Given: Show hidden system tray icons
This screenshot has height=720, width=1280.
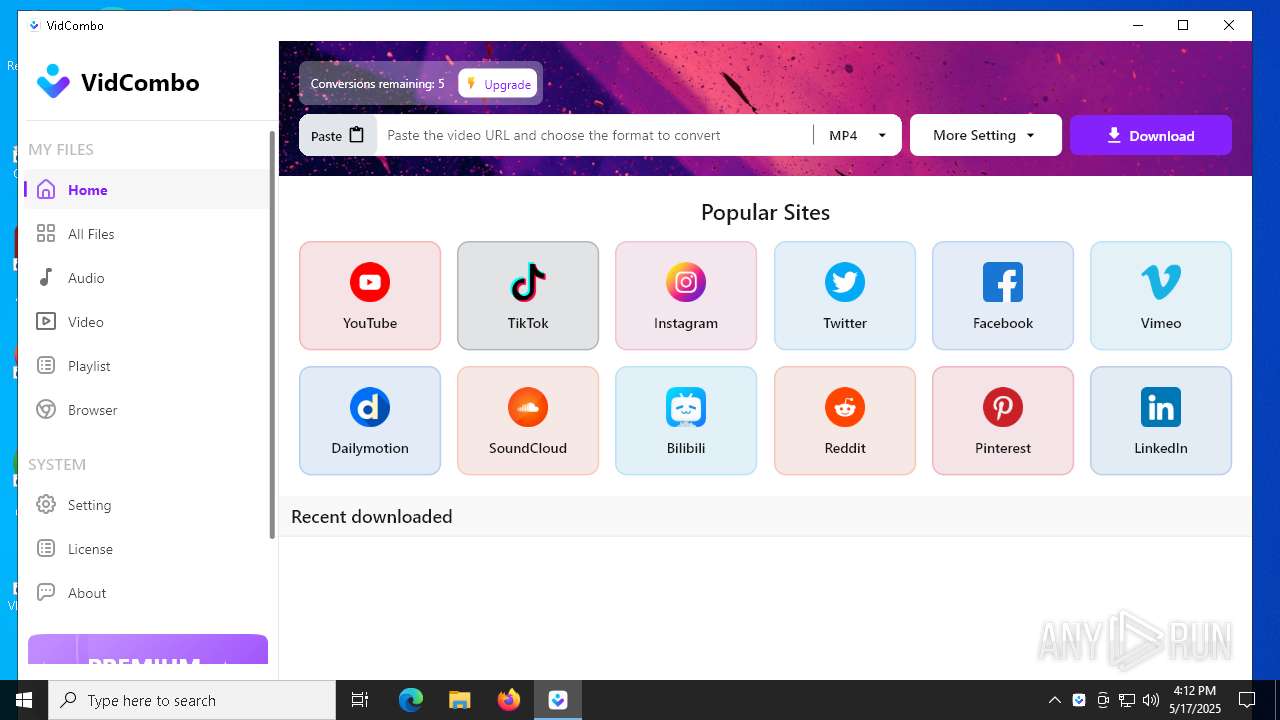Looking at the screenshot, I should coord(1054,700).
